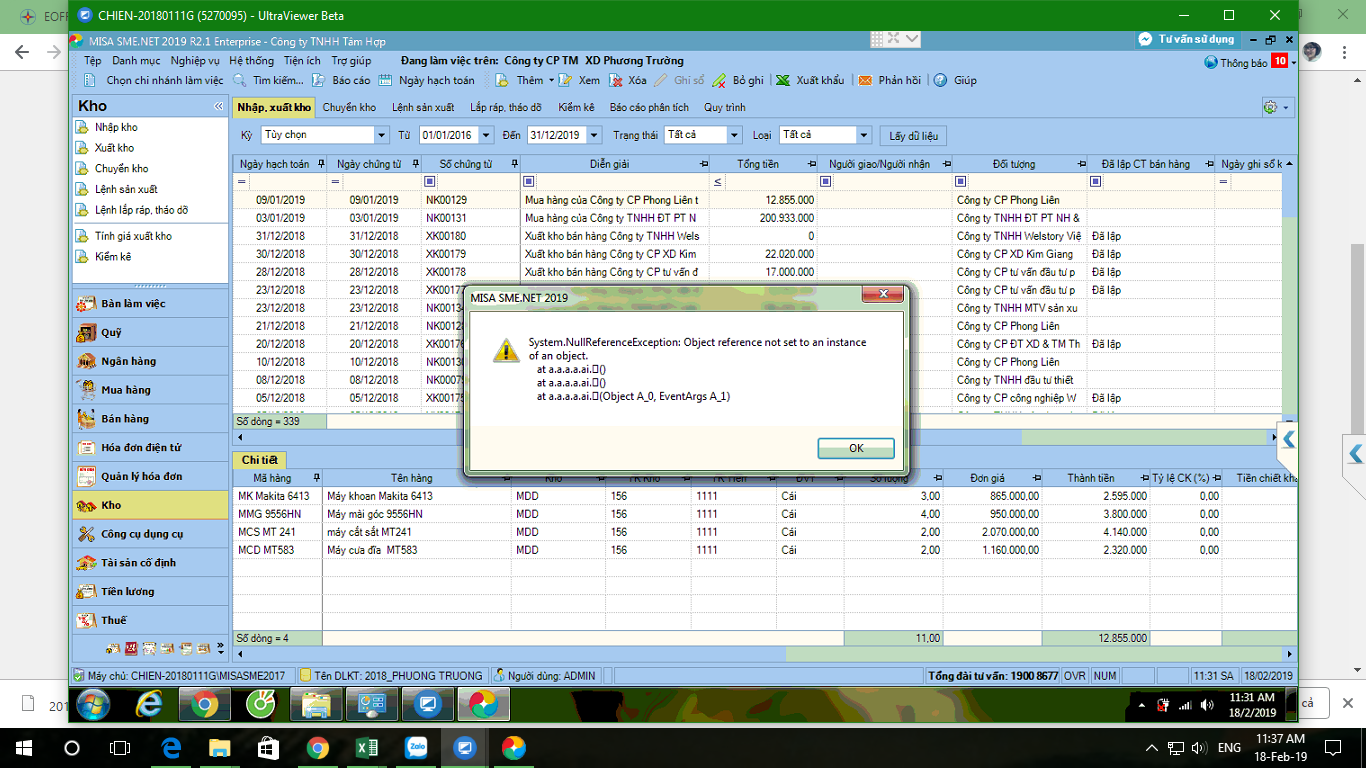Open the Loại type dropdown
1366x768 pixels.
pyautogui.click(x=865, y=135)
